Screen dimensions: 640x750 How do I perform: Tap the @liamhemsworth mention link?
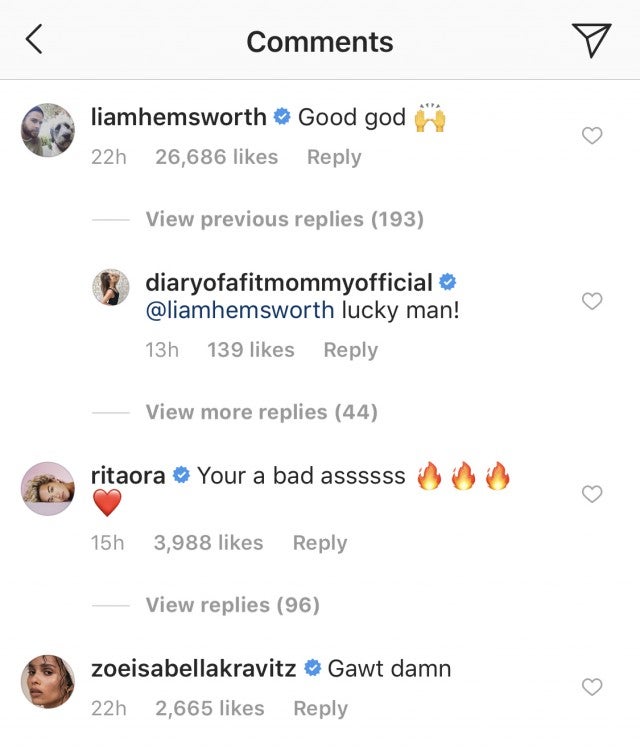(x=240, y=310)
